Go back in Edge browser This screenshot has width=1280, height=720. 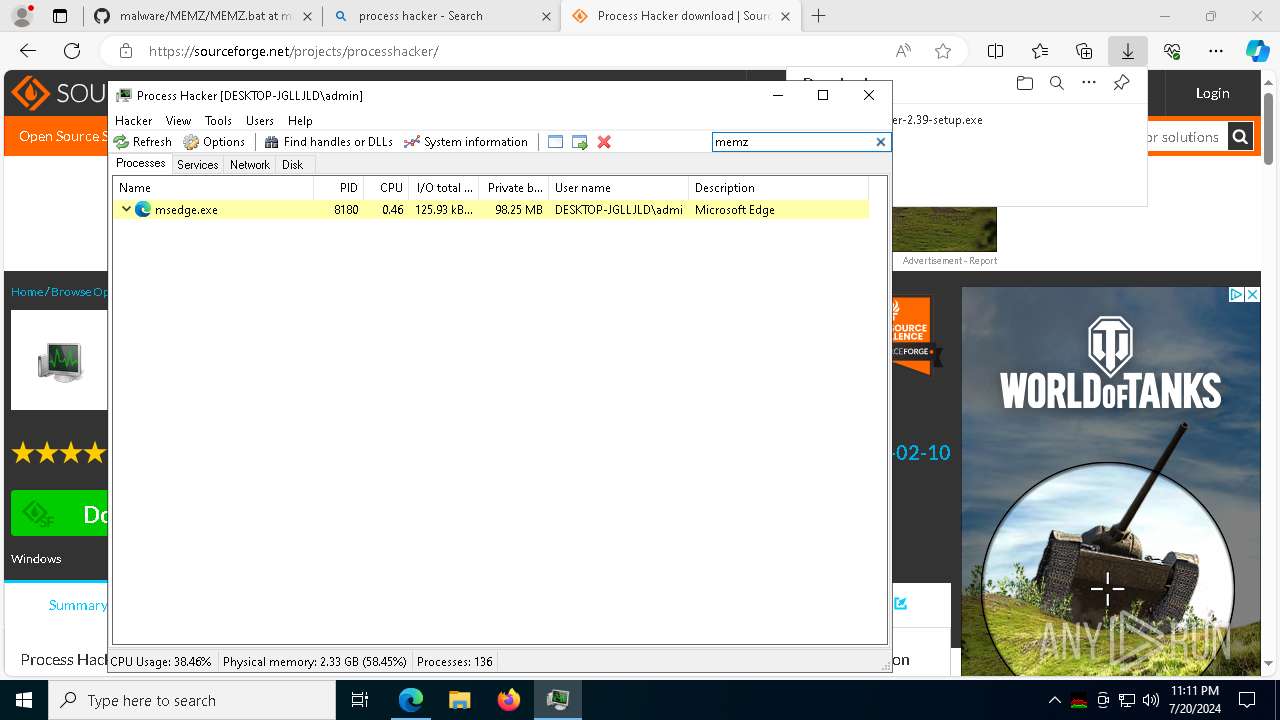pyautogui.click(x=28, y=51)
